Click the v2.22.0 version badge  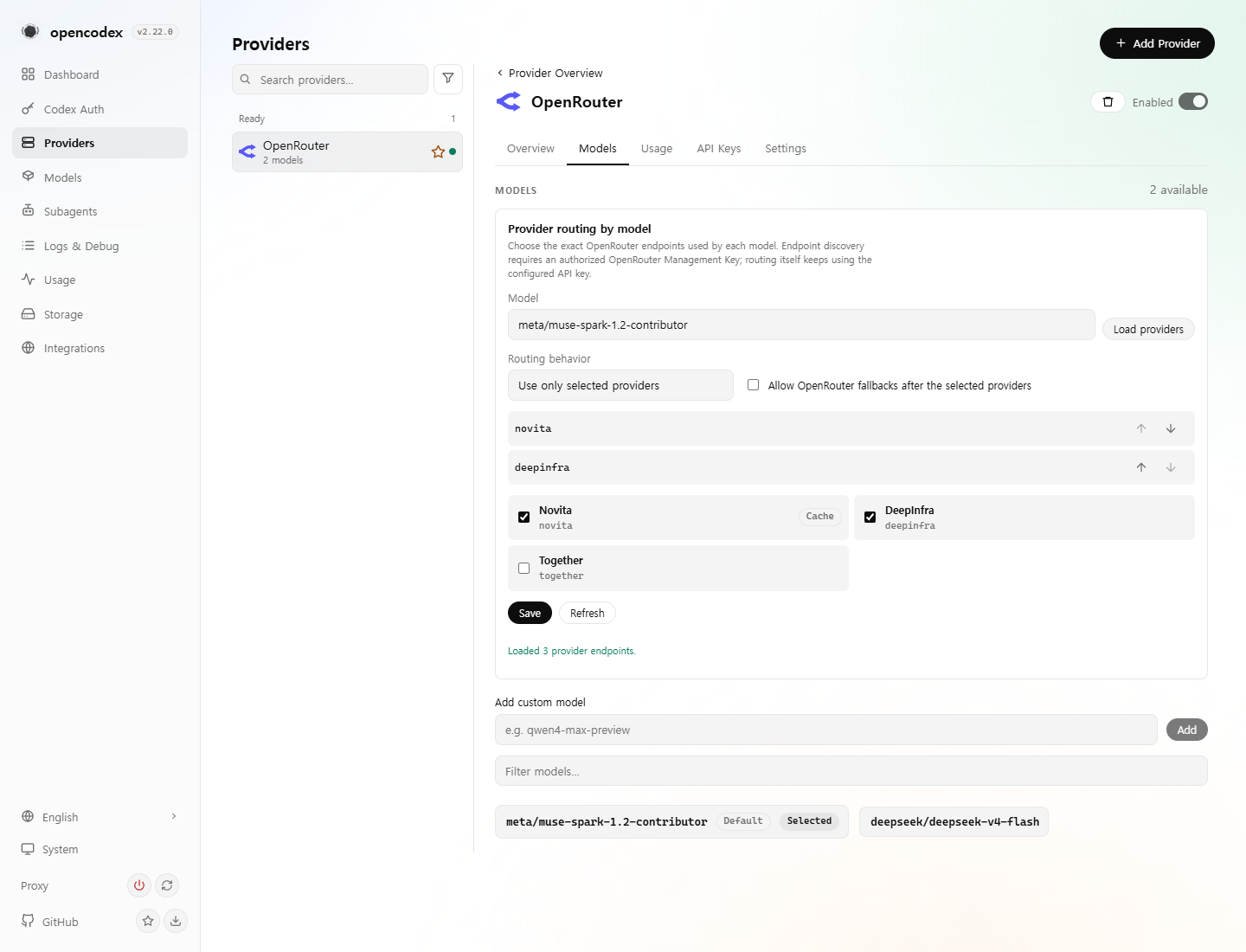[155, 32]
